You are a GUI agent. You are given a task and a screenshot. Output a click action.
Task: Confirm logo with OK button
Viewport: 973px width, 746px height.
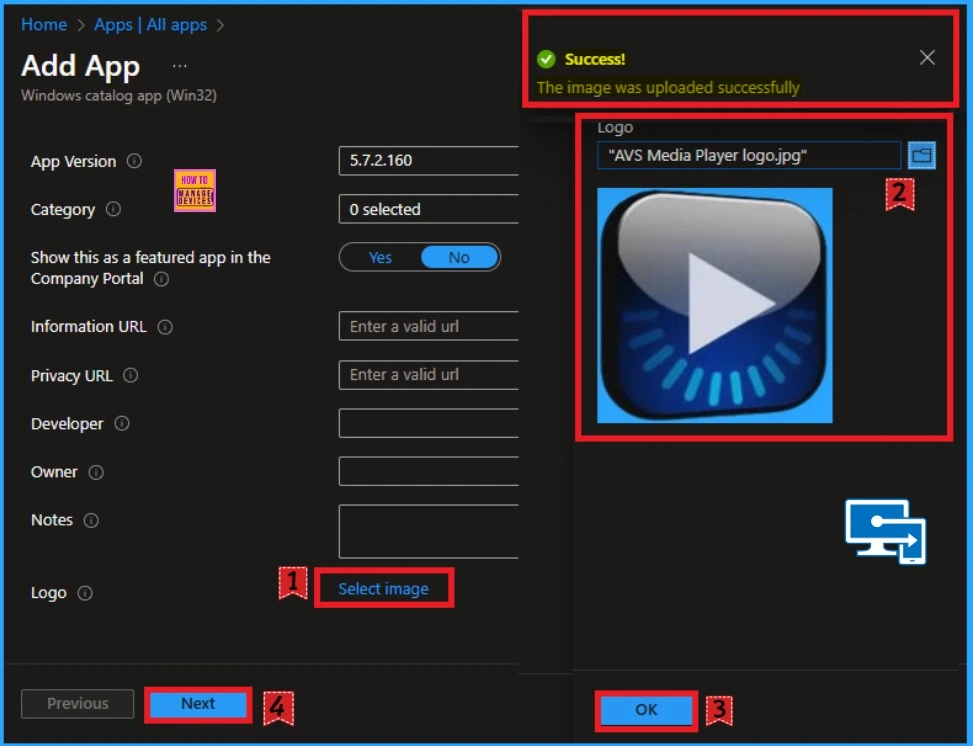646,709
